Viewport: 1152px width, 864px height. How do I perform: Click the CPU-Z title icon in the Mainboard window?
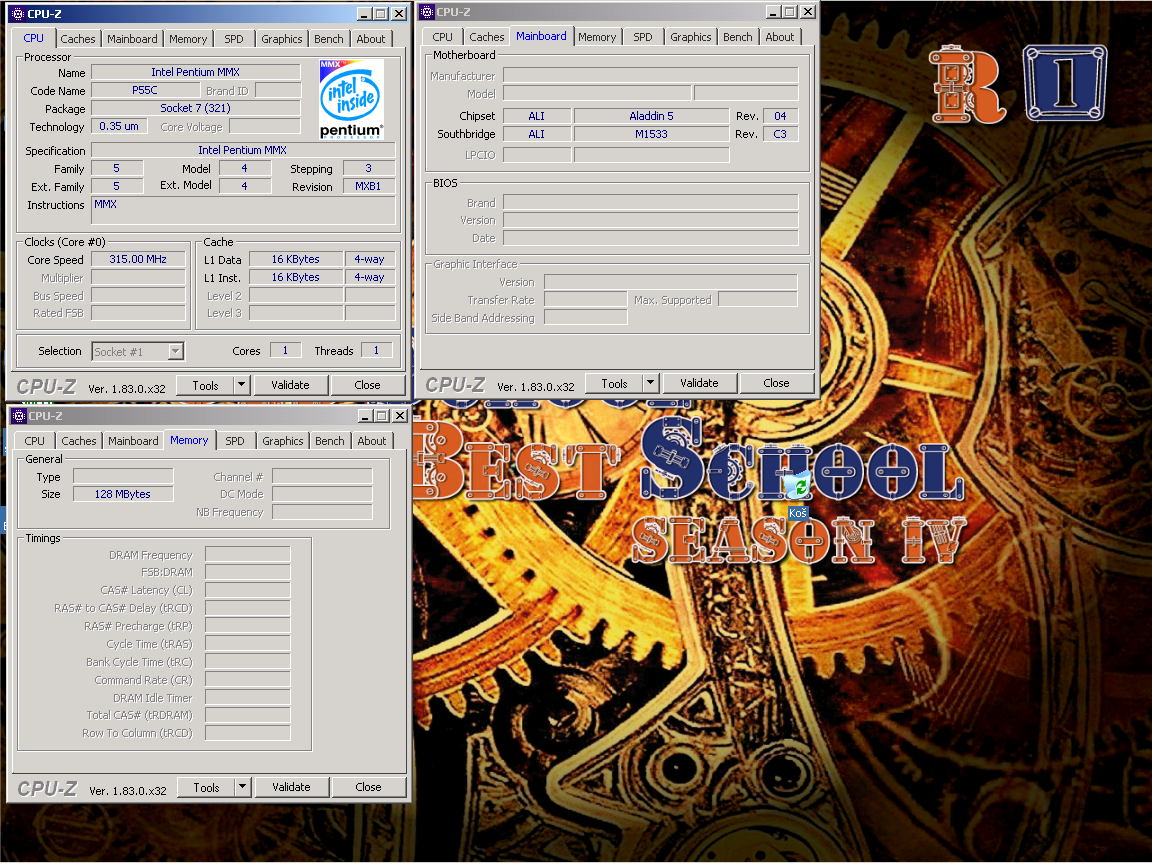428,12
